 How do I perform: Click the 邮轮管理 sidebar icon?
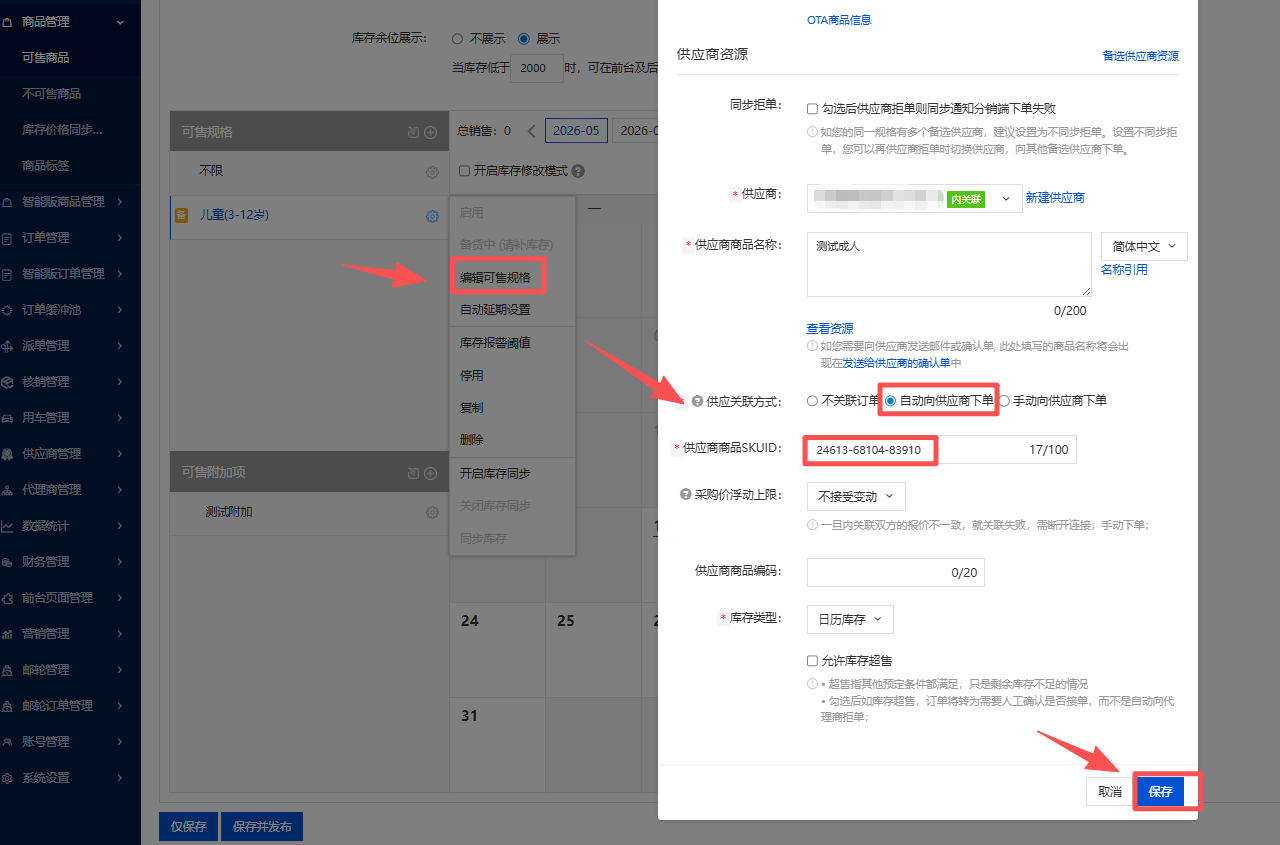tap(8, 670)
